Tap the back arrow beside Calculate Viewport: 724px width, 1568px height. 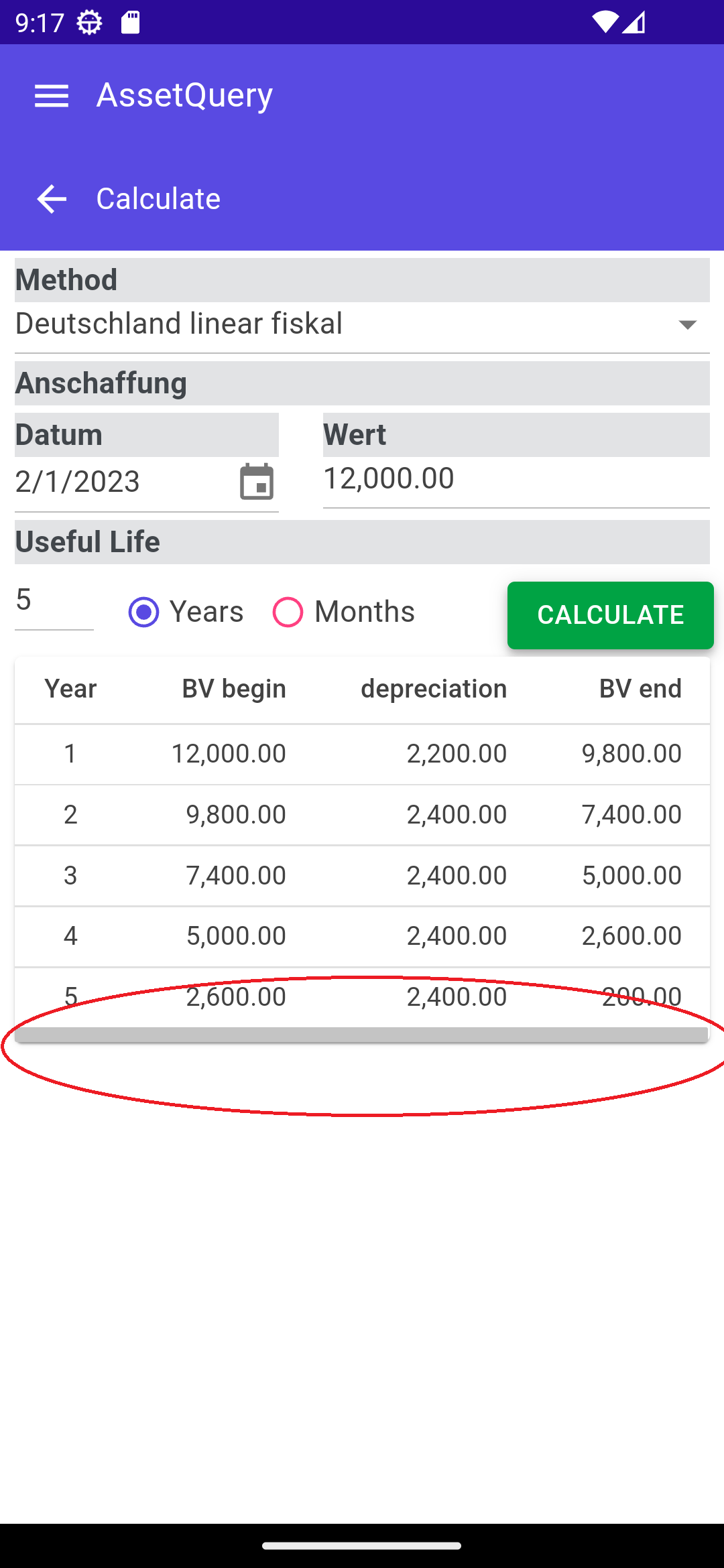tap(52, 199)
